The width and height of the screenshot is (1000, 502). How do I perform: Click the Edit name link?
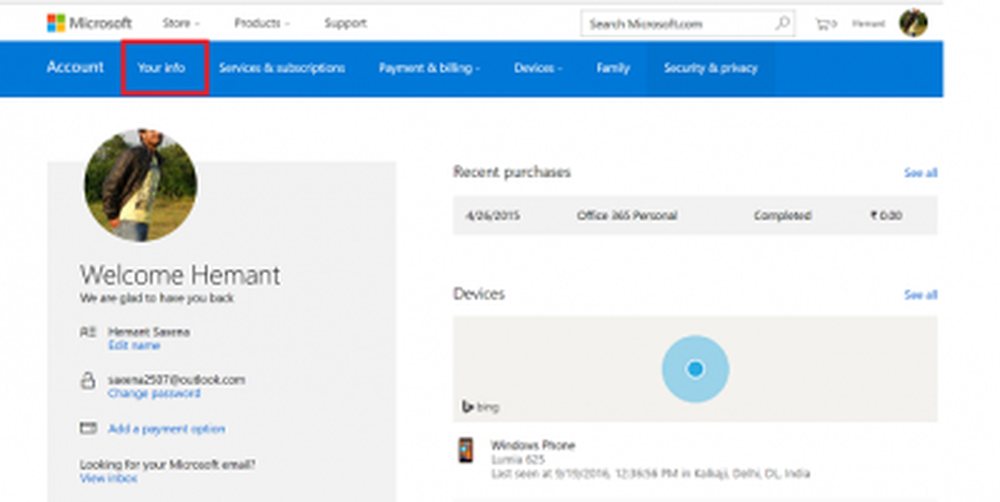(x=134, y=345)
